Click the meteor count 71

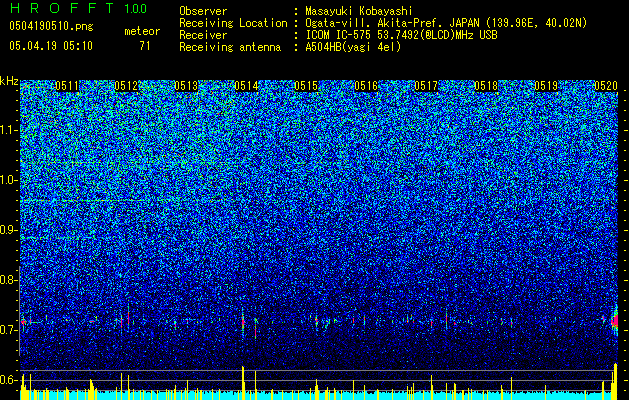point(145,46)
